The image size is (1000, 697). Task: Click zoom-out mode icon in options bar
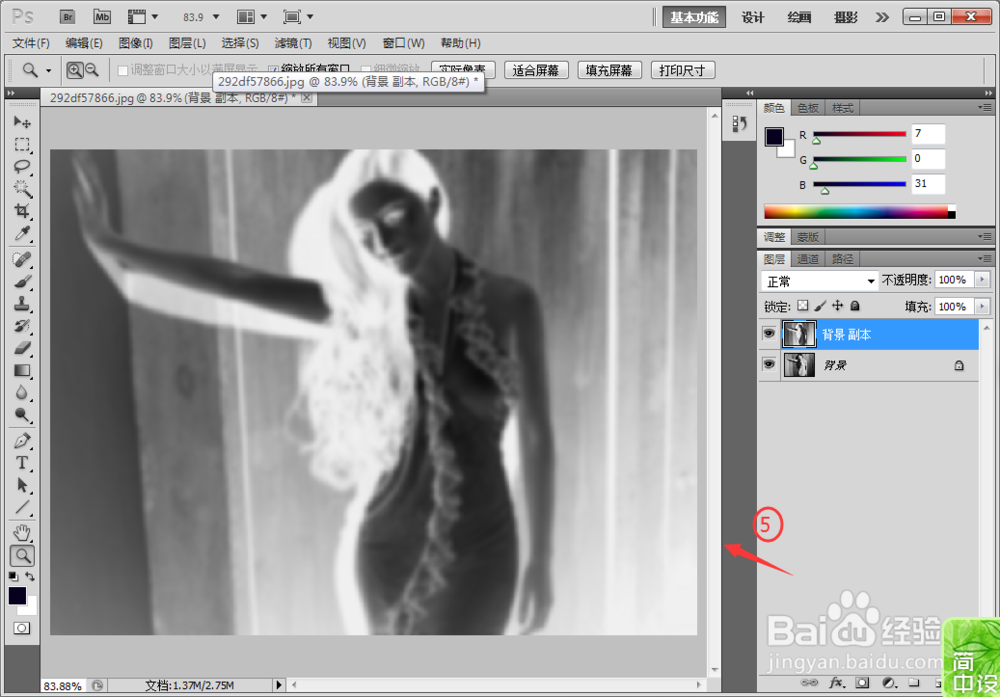pyautogui.click(x=92, y=70)
